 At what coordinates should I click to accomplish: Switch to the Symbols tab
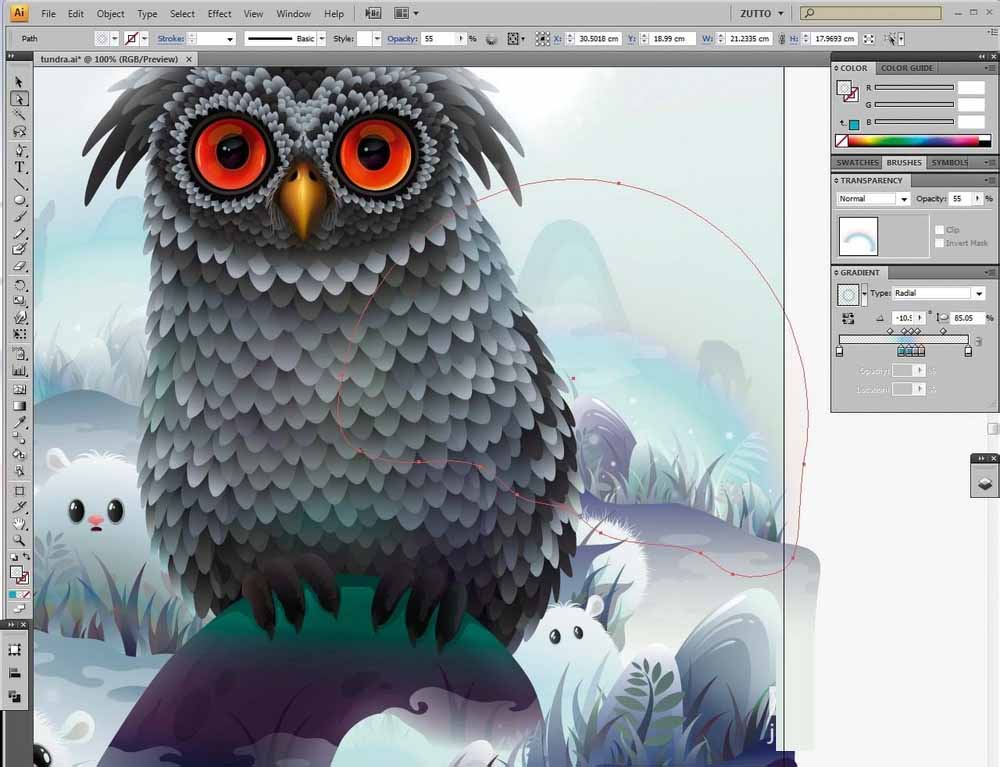coord(949,163)
